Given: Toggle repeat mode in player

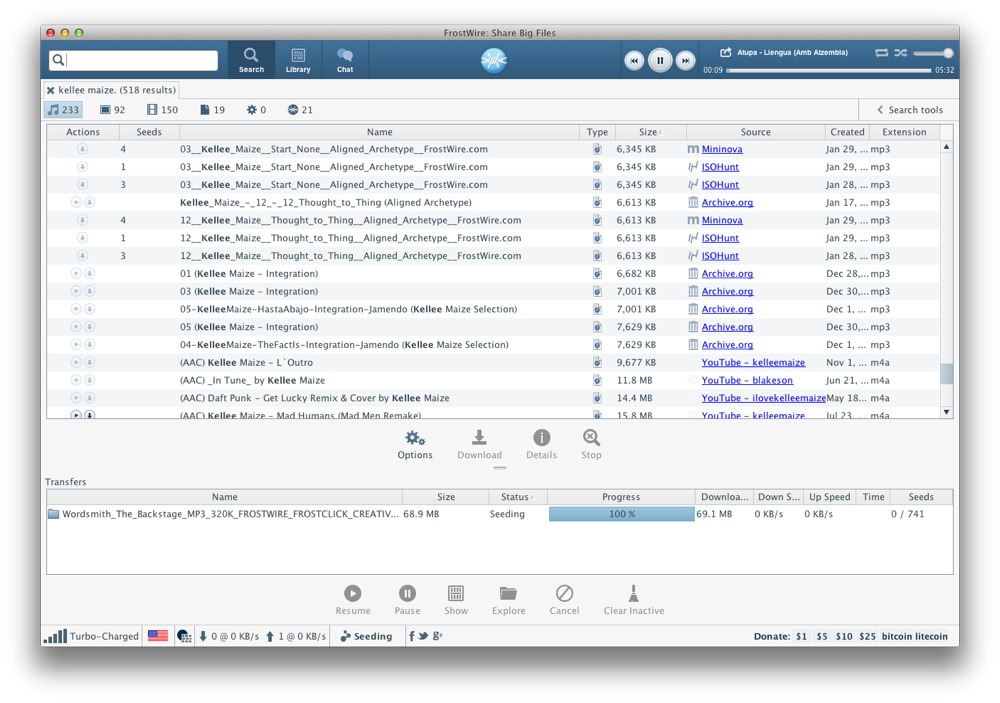Looking at the screenshot, I should pyautogui.click(x=881, y=52).
